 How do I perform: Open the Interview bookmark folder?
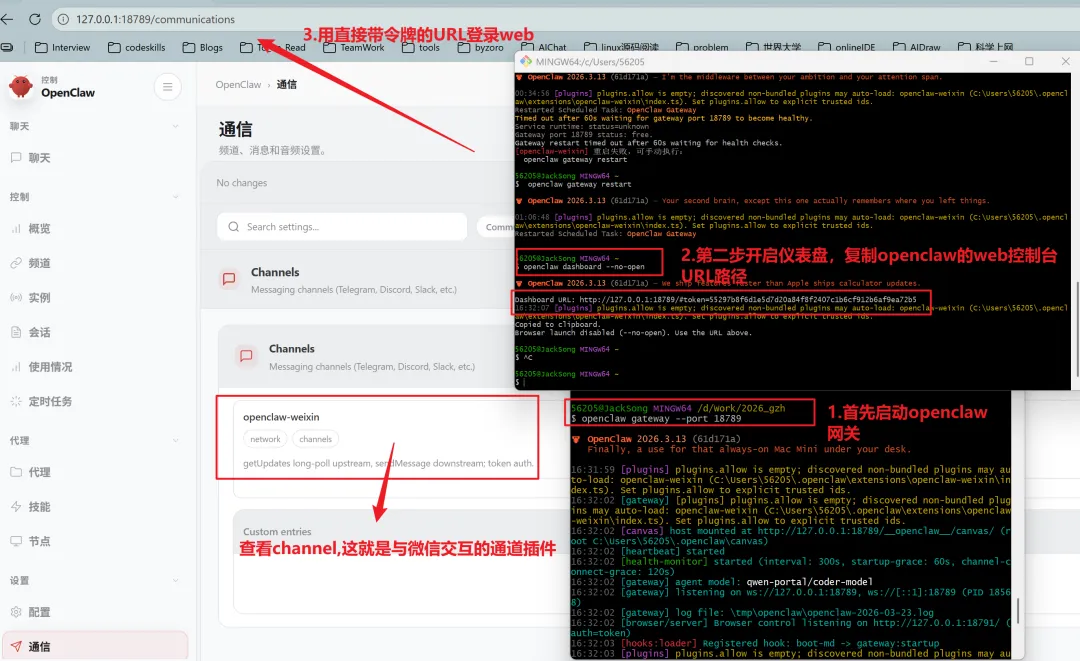[x=62, y=48]
